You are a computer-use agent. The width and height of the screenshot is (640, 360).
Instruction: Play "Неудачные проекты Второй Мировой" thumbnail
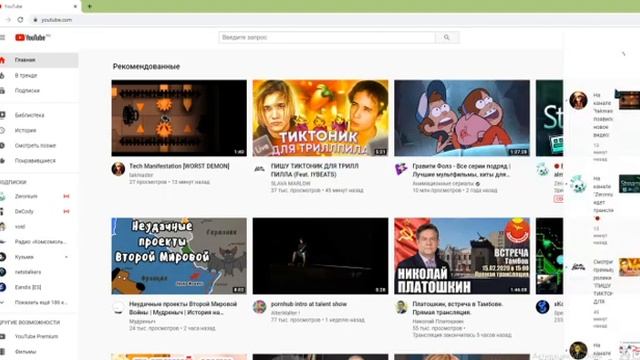coord(179,256)
